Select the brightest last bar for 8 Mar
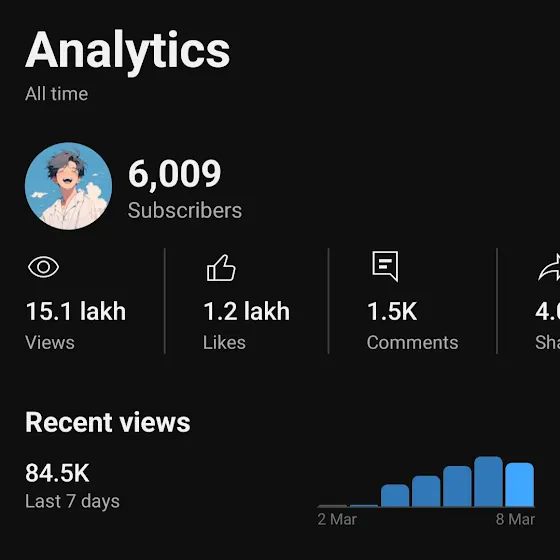The image size is (560, 560). (520, 484)
